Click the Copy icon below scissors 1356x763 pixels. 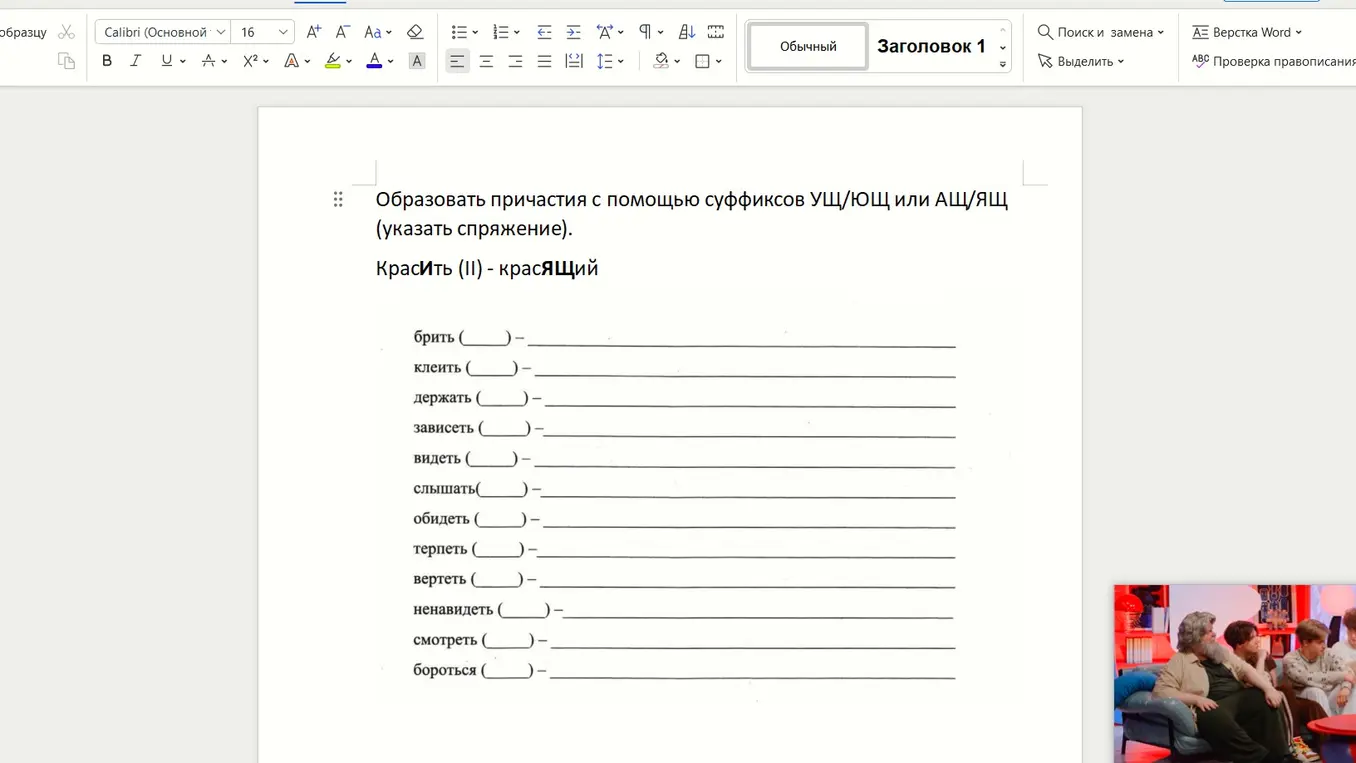pyautogui.click(x=66, y=61)
